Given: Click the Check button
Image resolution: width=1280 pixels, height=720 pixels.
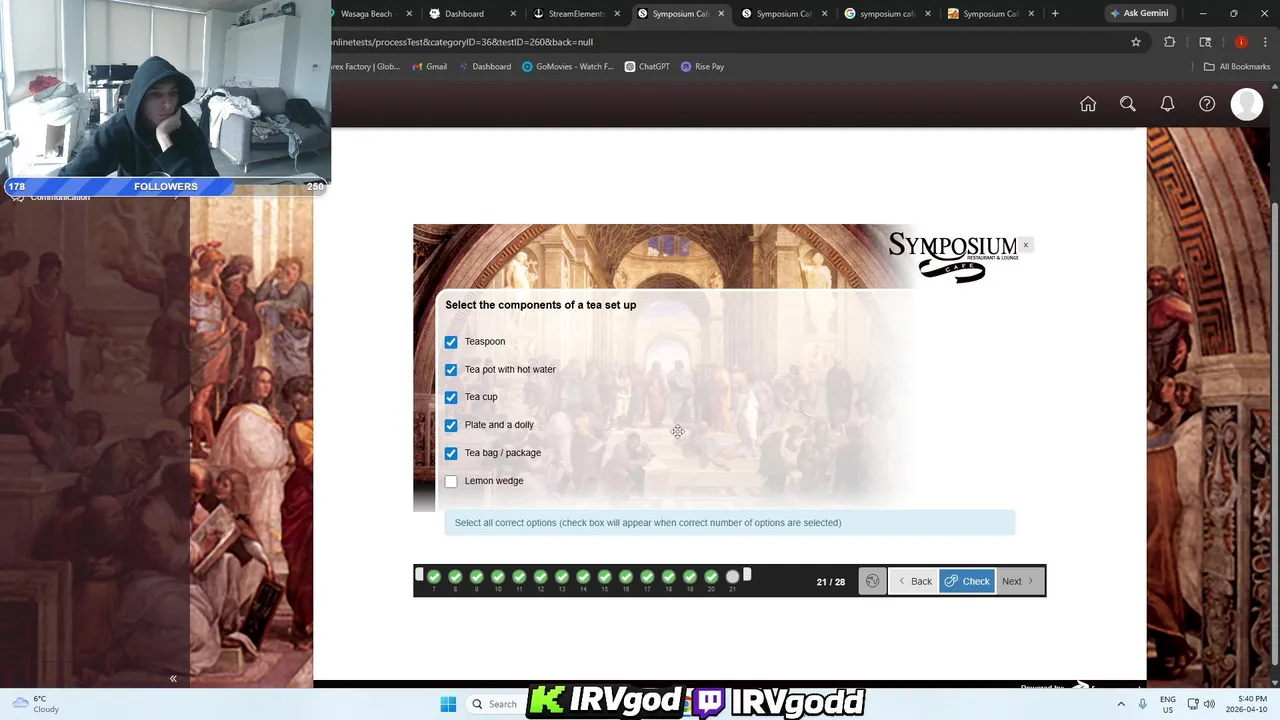Looking at the screenshot, I should coord(967,581).
